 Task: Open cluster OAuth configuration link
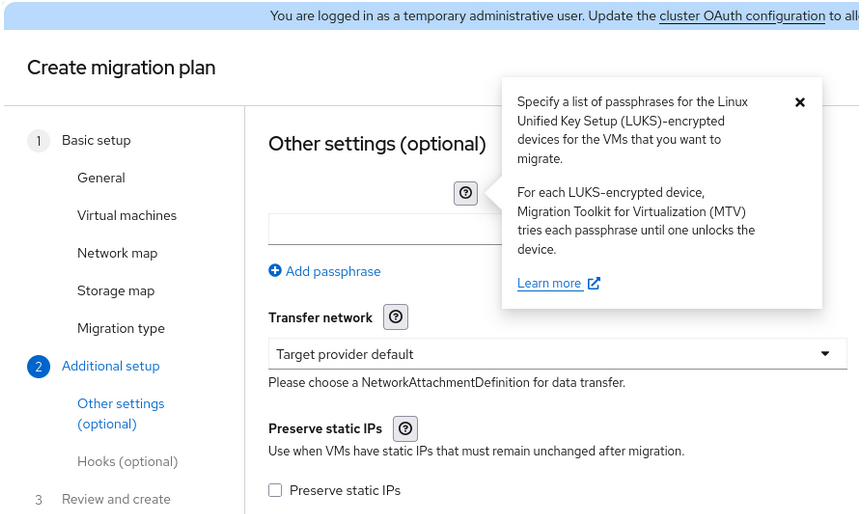[742, 16]
